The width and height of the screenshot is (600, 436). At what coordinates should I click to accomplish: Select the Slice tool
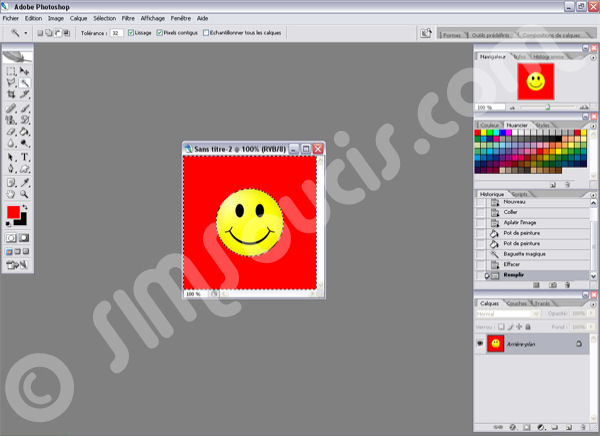(24, 94)
